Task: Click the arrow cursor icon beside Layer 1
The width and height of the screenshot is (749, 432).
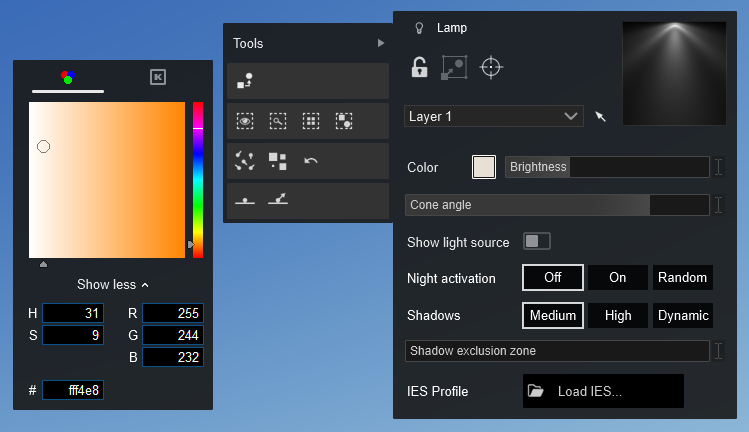Action: pyautogui.click(x=600, y=117)
